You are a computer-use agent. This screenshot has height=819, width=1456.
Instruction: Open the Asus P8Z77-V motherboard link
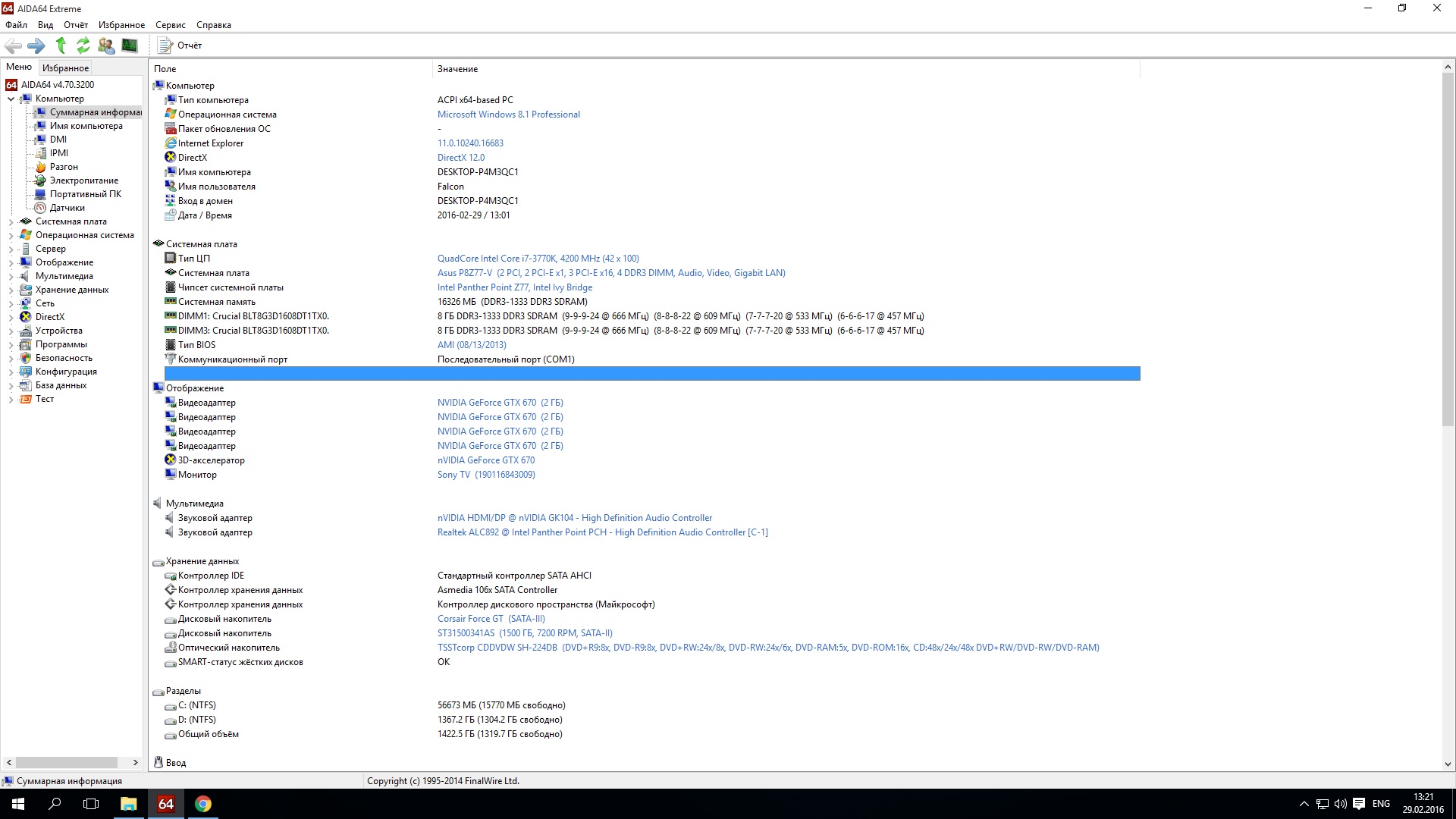(611, 273)
